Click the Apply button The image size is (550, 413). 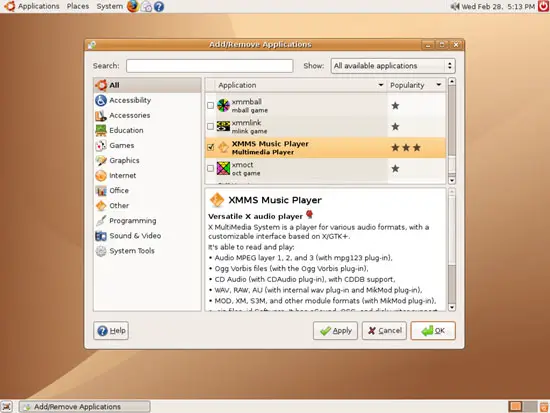coord(335,331)
